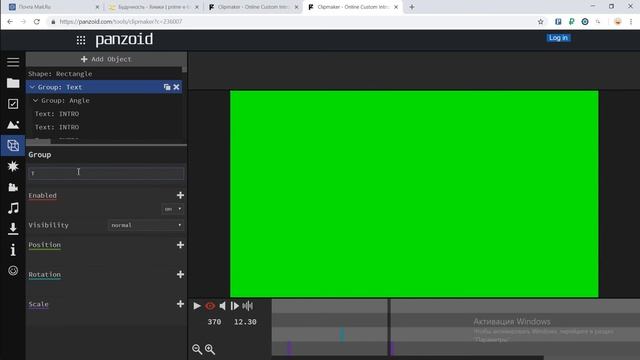Click the panzoid logo

(124, 40)
